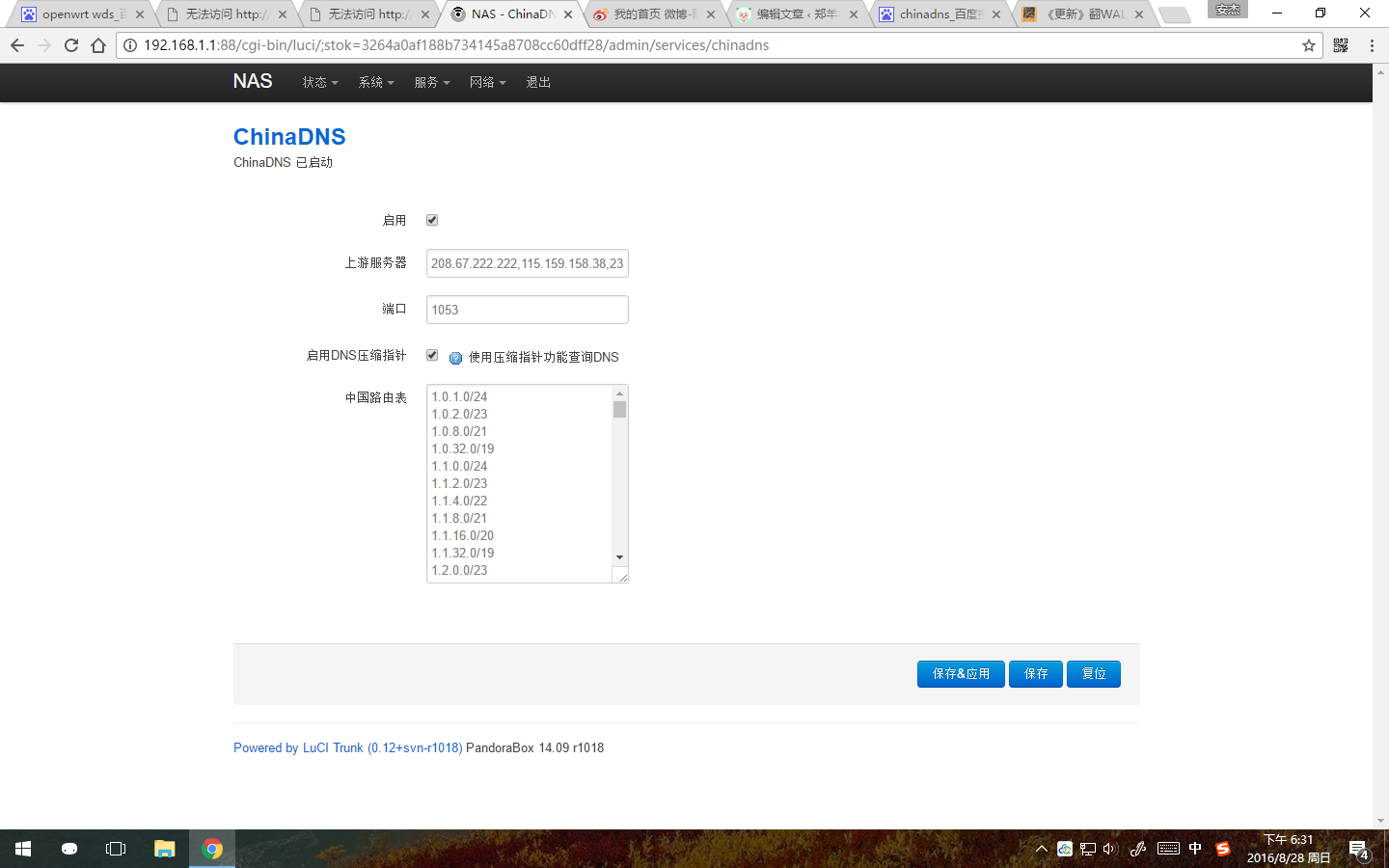The image size is (1389, 868).
Task: Open the touch keyboard tray icon
Action: [1168, 849]
